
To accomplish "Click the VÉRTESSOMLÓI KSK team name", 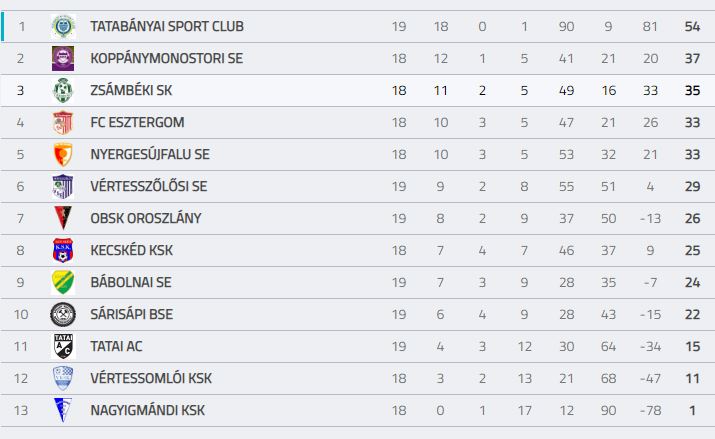I will pos(151,378).
